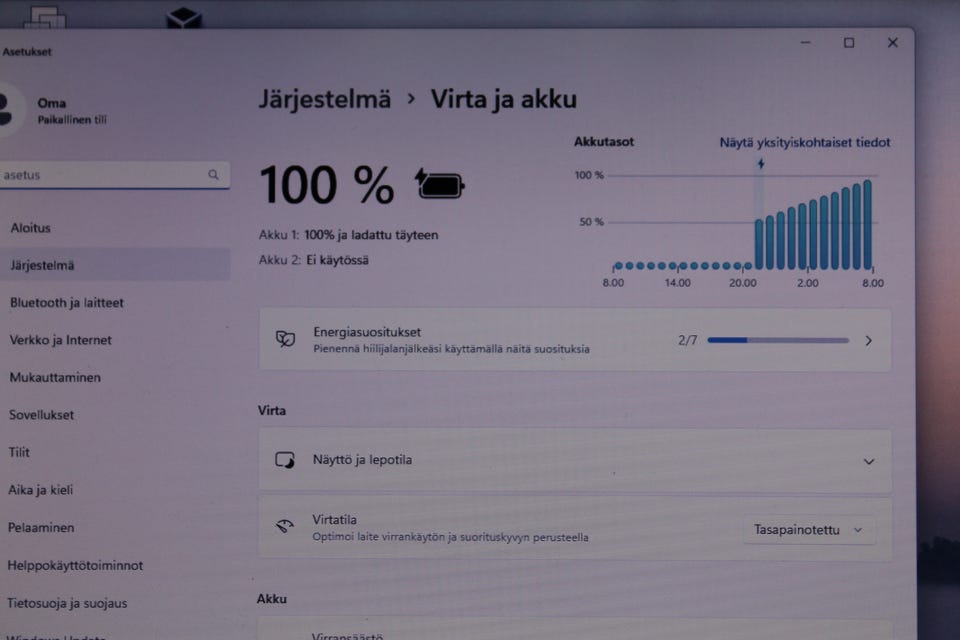Click the 2/7 energy recommendations progress bar

(778, 340)
